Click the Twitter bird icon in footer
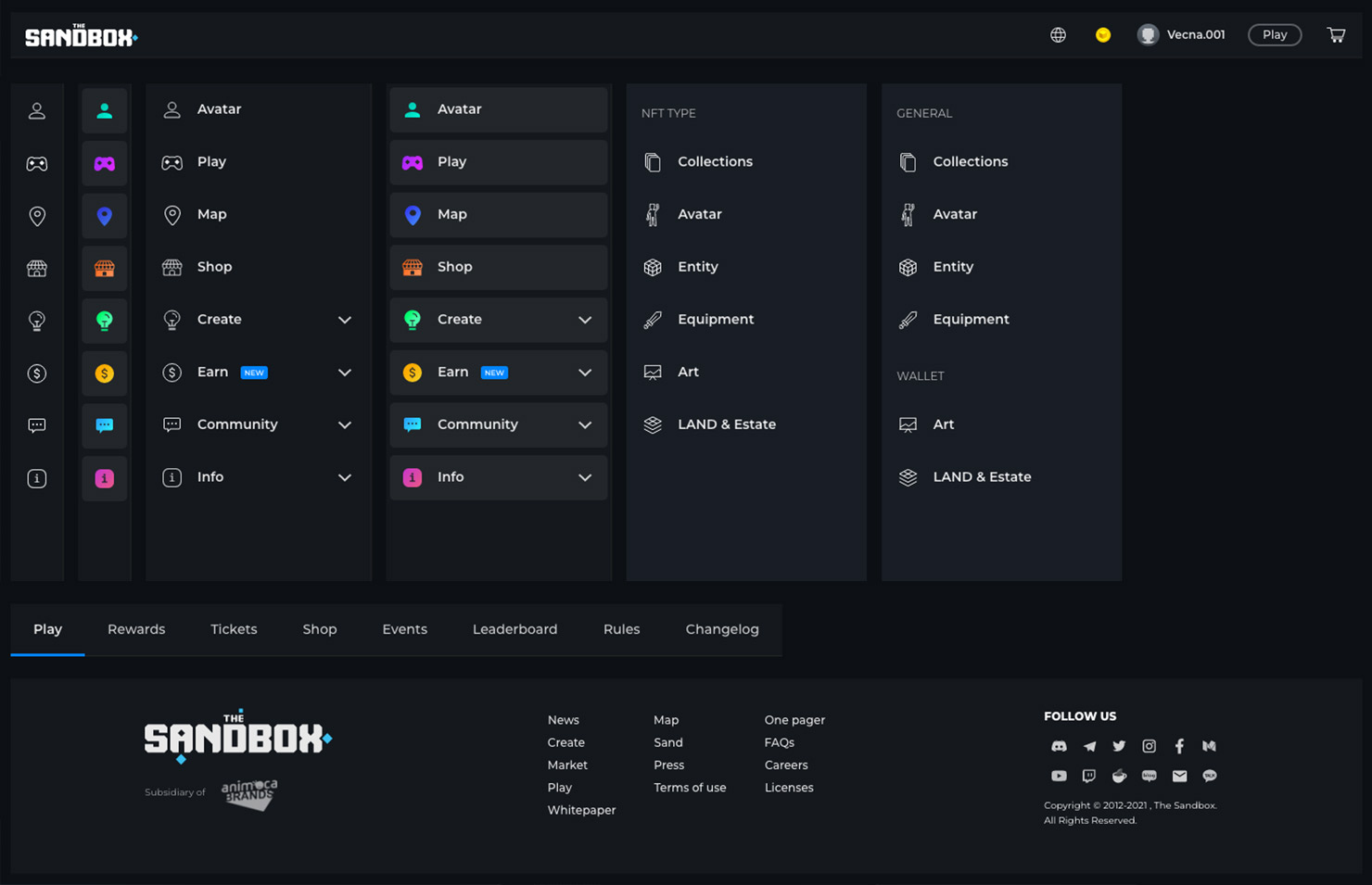Image resolution: width=1372 pixels, height=885 pixels. coord(1119,746)
